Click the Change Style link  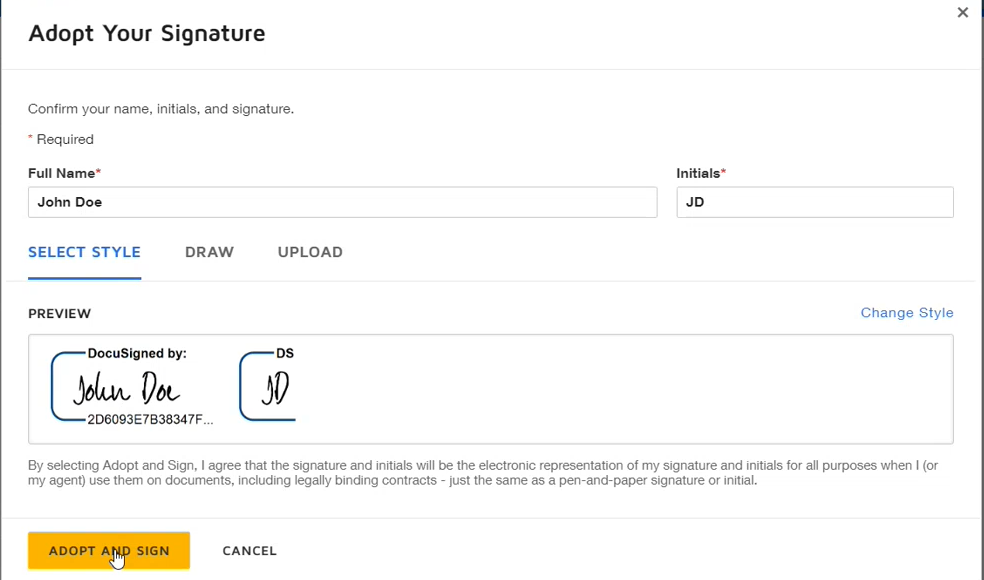(x=906, y=313)
